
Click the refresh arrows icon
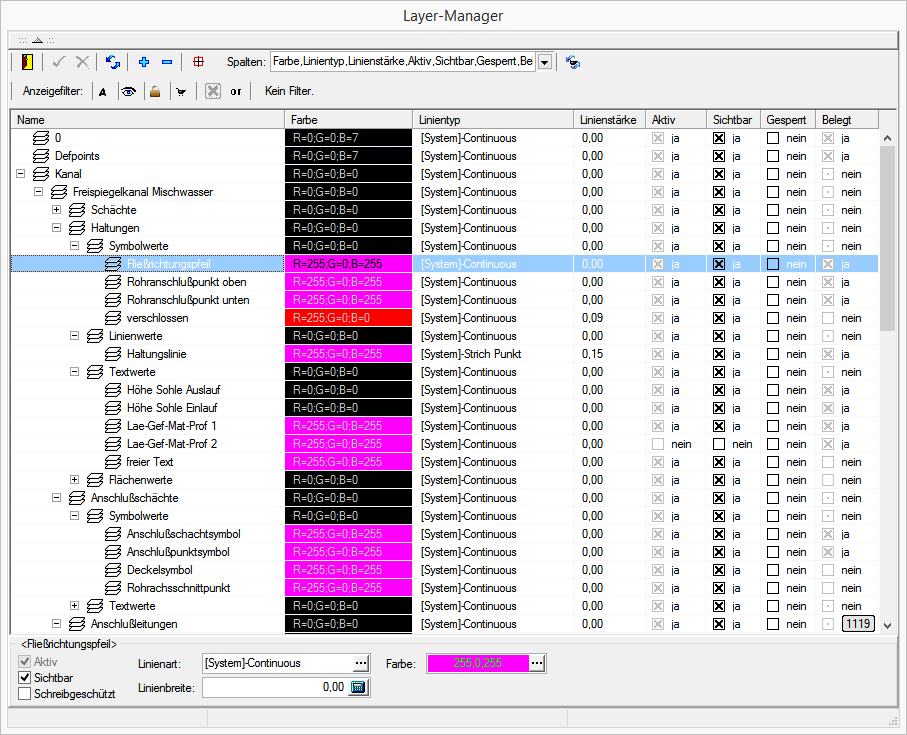(x=113, y=62)
